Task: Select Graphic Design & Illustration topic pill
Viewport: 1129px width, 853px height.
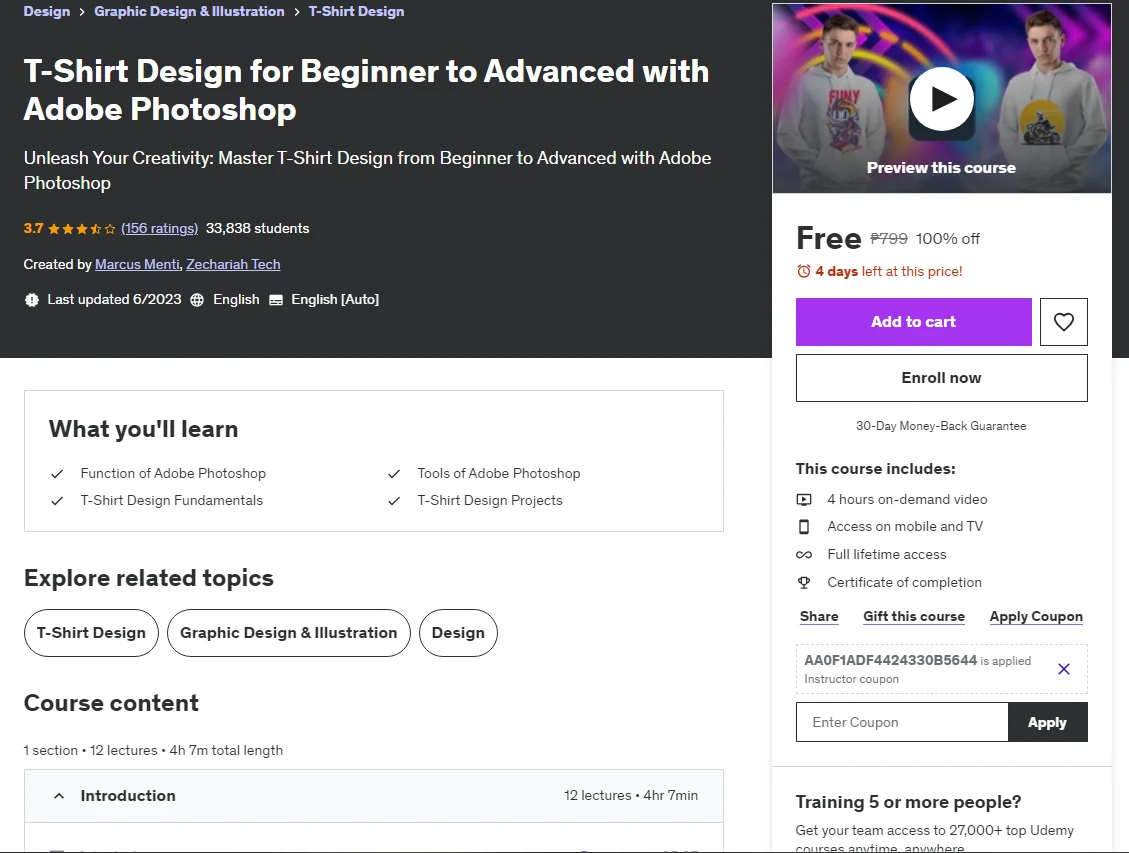Action: tap(289, 633)
